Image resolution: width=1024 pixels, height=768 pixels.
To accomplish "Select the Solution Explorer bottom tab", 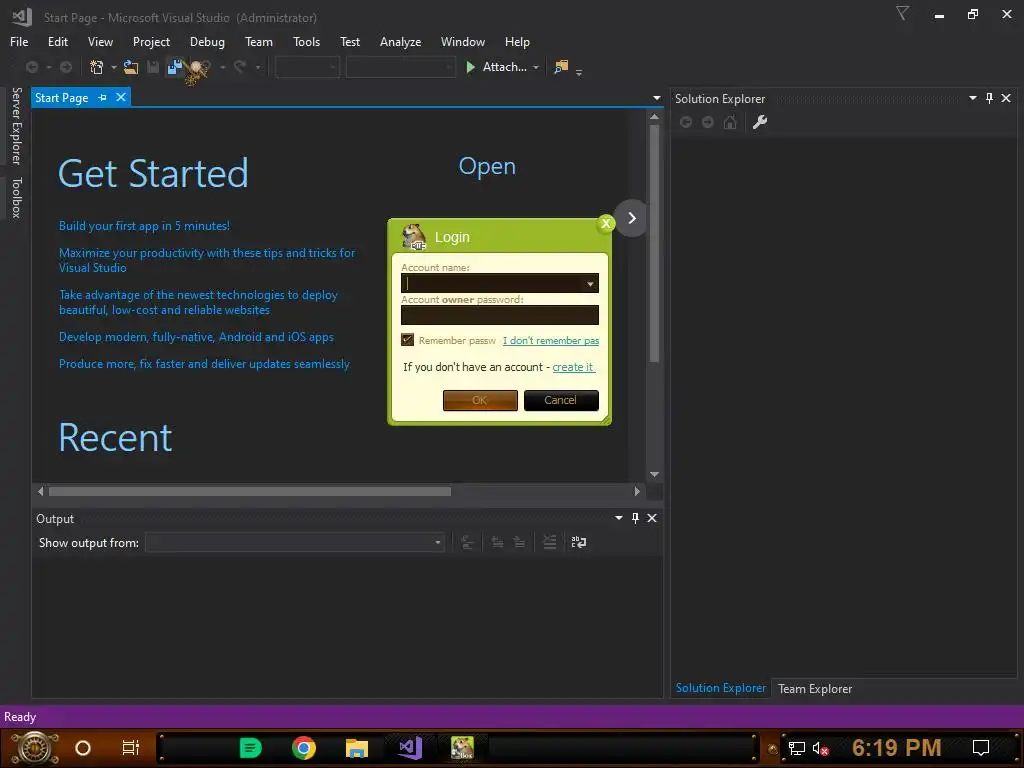I will pyautogui.click(x=720, y=688).
